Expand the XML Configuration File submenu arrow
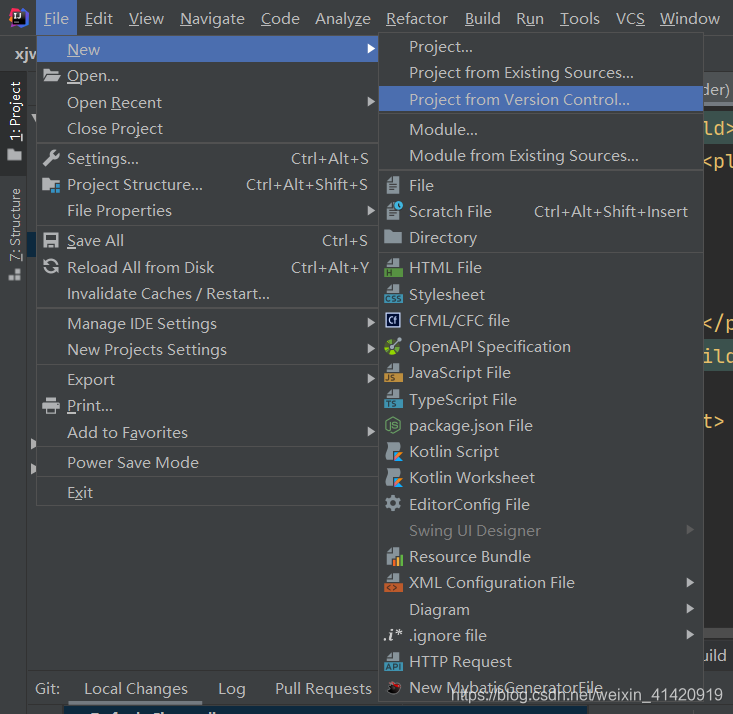The width and height of the screenshot is (733, 714). [x=690, y=582]
